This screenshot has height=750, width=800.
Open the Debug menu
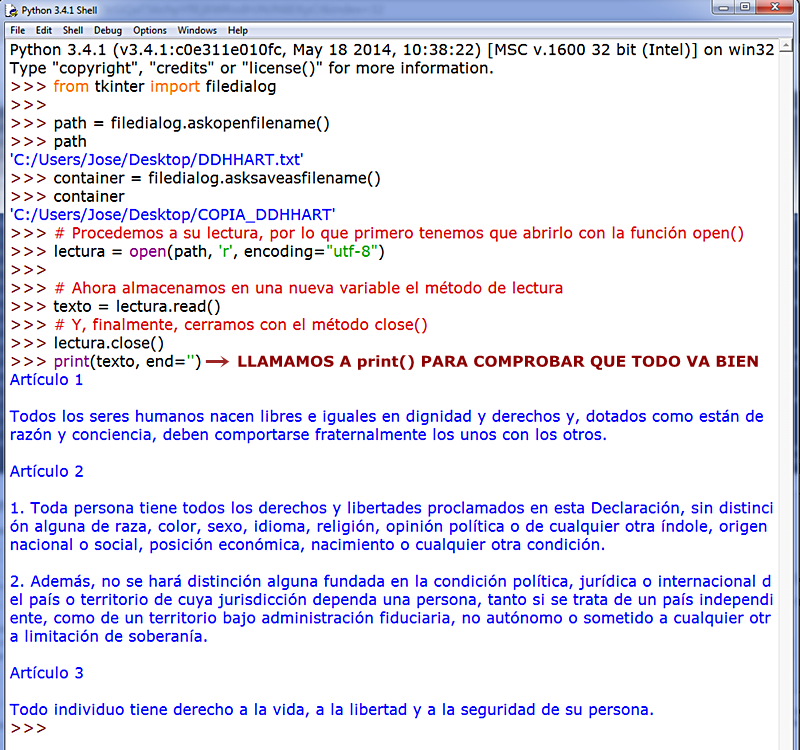106,30
